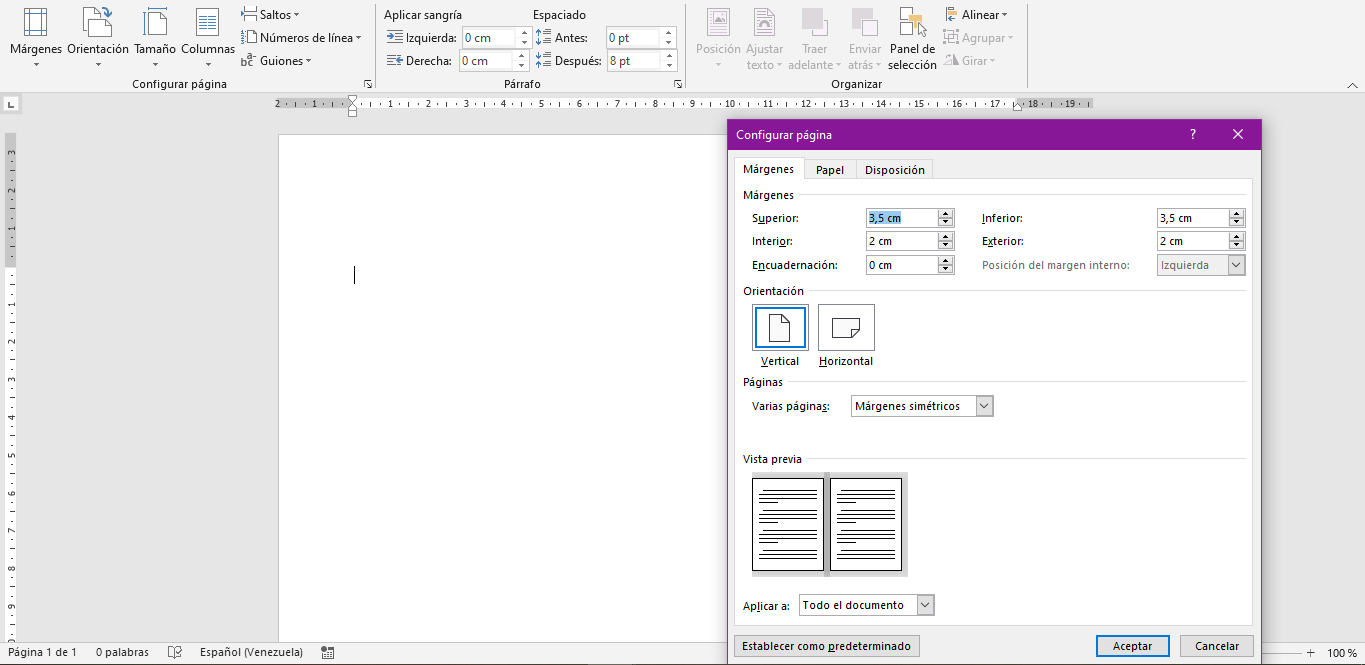Viewport: 1365px width, 665px height.
Task: Open the Márgenes ribbon dropdown
Action: tap(36, 38)
